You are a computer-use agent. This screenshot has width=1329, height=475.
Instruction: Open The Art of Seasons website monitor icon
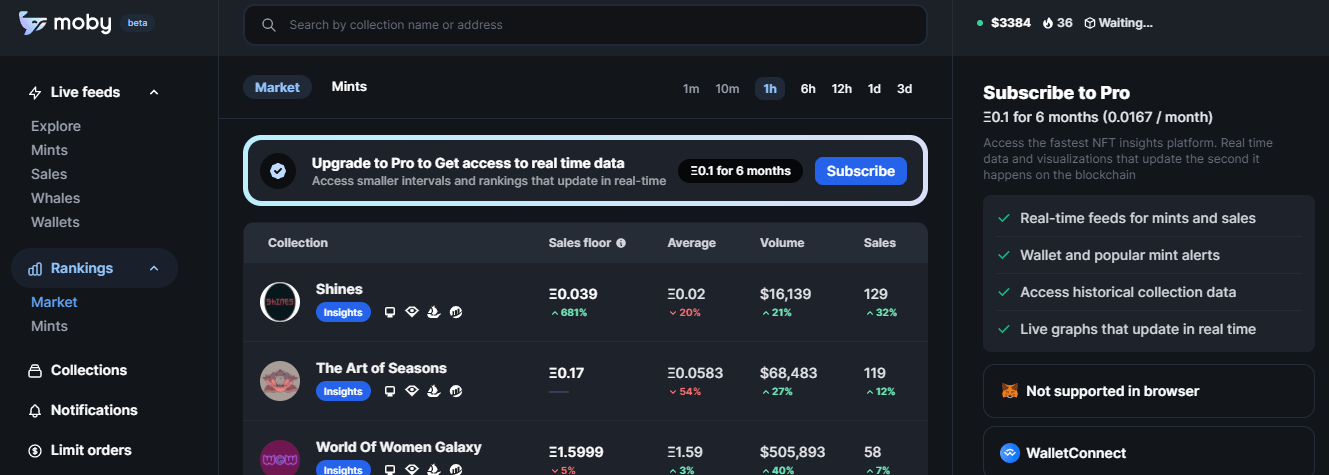[390, 392]
